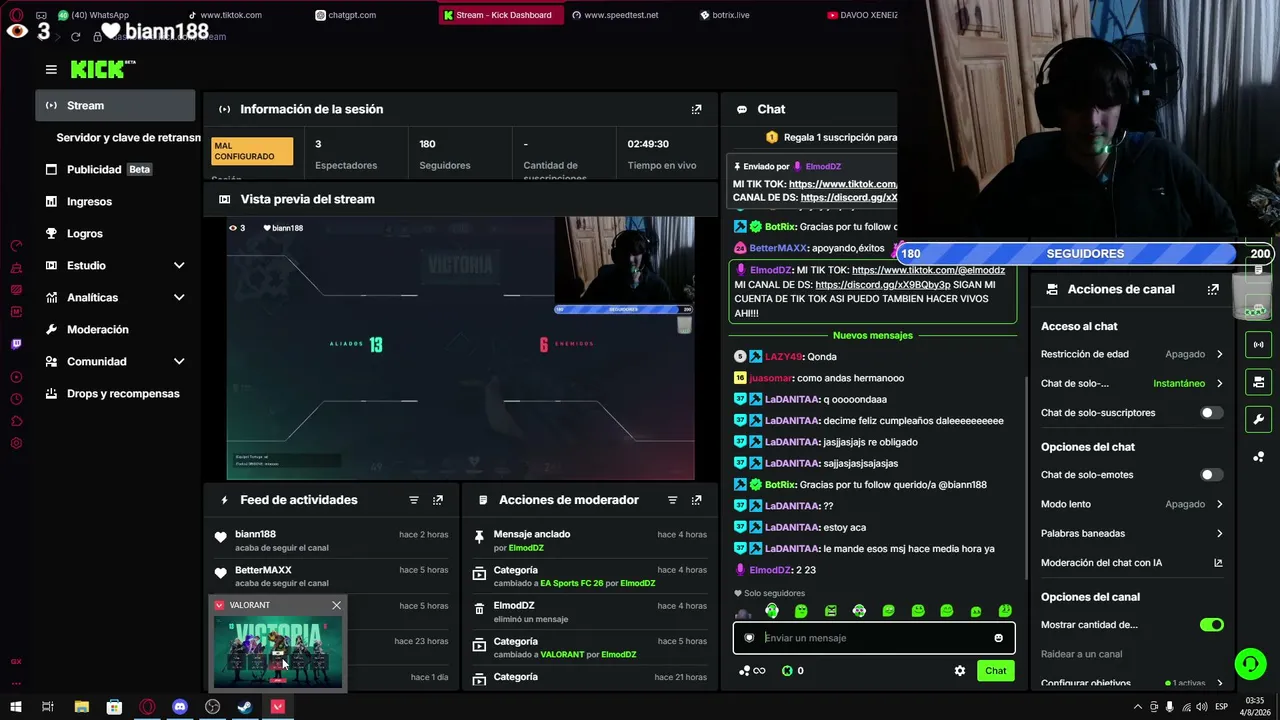Disable Mostrar cantidad de... switch

click(x=1211, y=625)
